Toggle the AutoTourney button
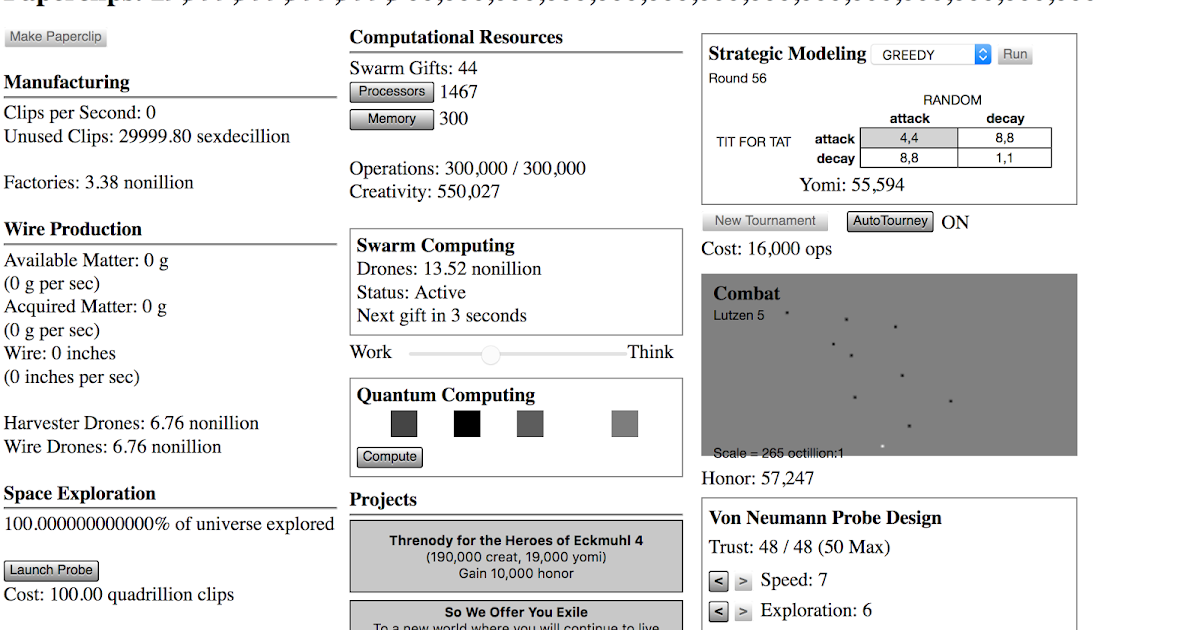The height and width of the screenshot is (630, 1200). [890, 221]
